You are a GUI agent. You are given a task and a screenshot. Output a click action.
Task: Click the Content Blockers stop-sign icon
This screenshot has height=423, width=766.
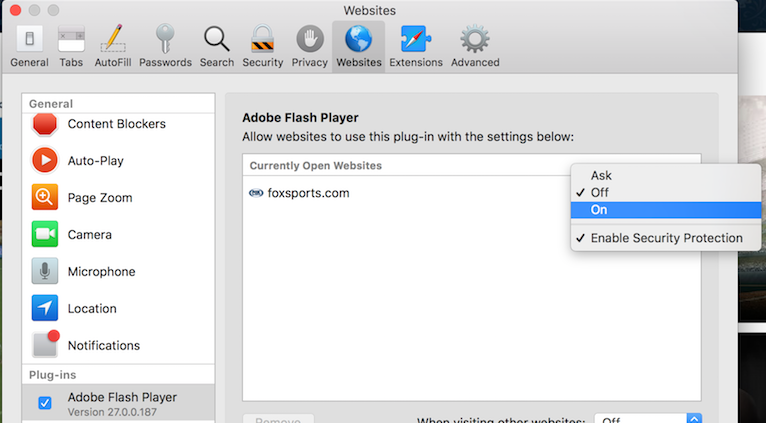click(45, 124)
